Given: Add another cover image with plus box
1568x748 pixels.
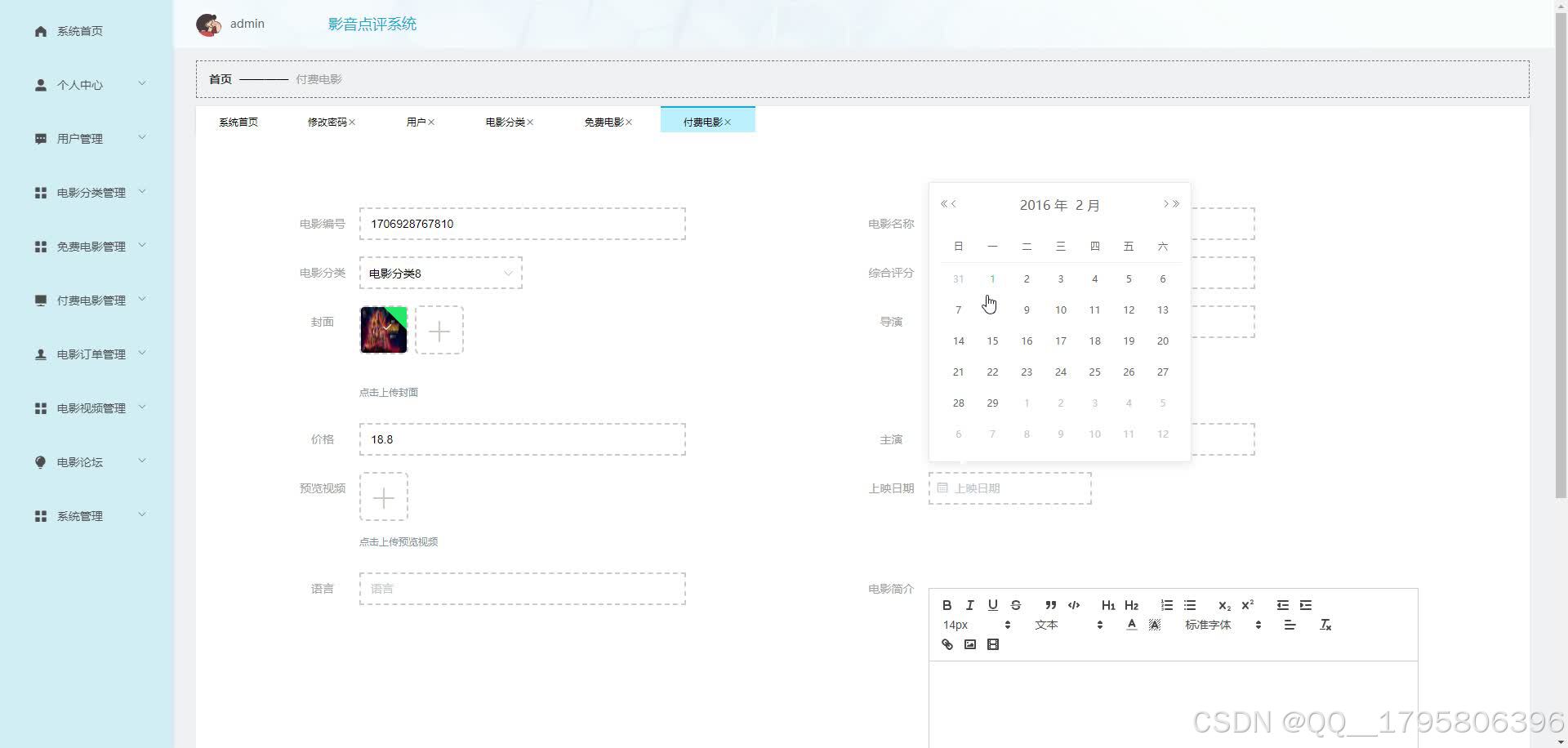Looking at the screenshot, I should click(439, 330).
